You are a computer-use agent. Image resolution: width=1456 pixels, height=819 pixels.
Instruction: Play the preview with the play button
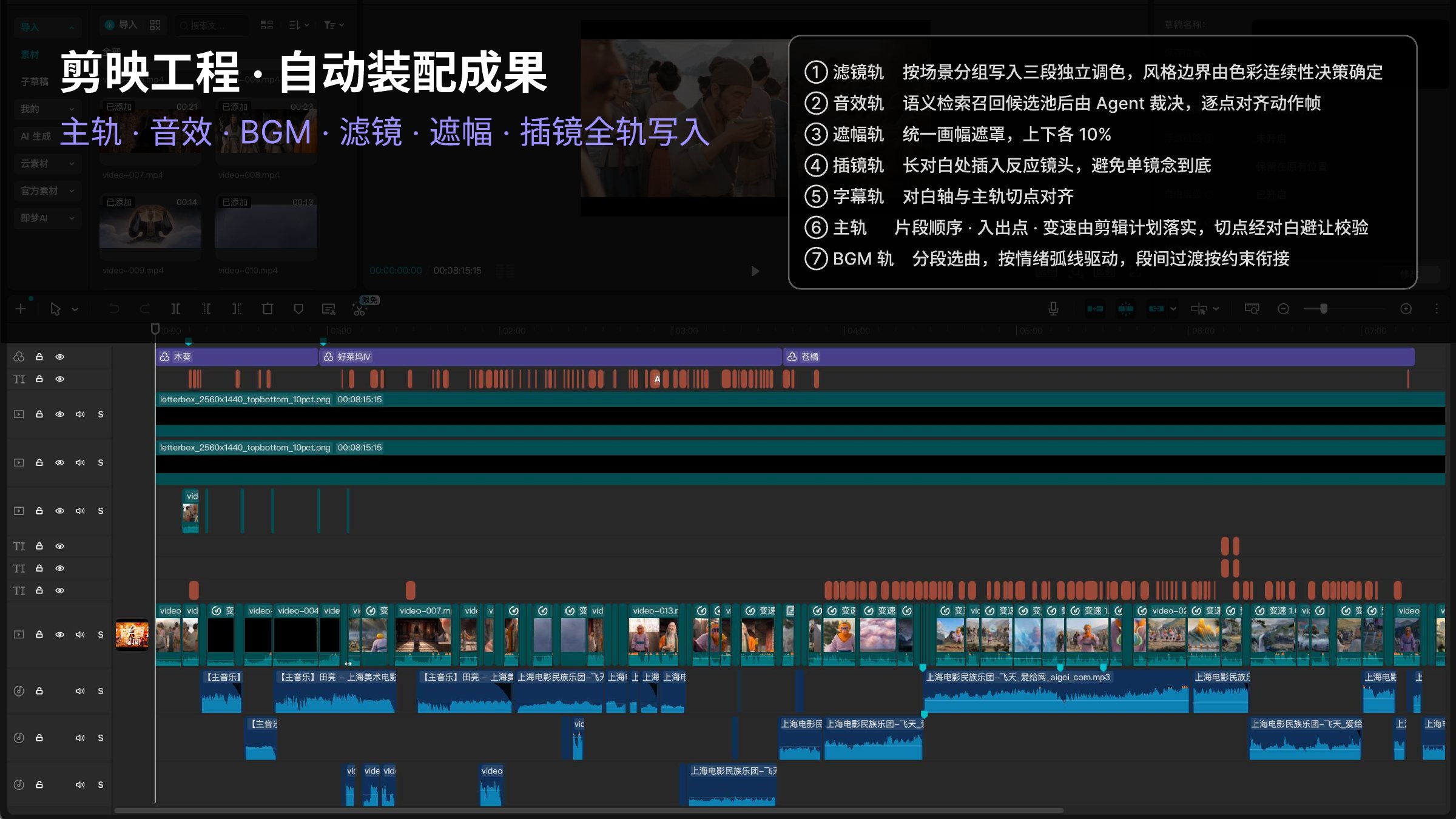click(x=755, y=271)
